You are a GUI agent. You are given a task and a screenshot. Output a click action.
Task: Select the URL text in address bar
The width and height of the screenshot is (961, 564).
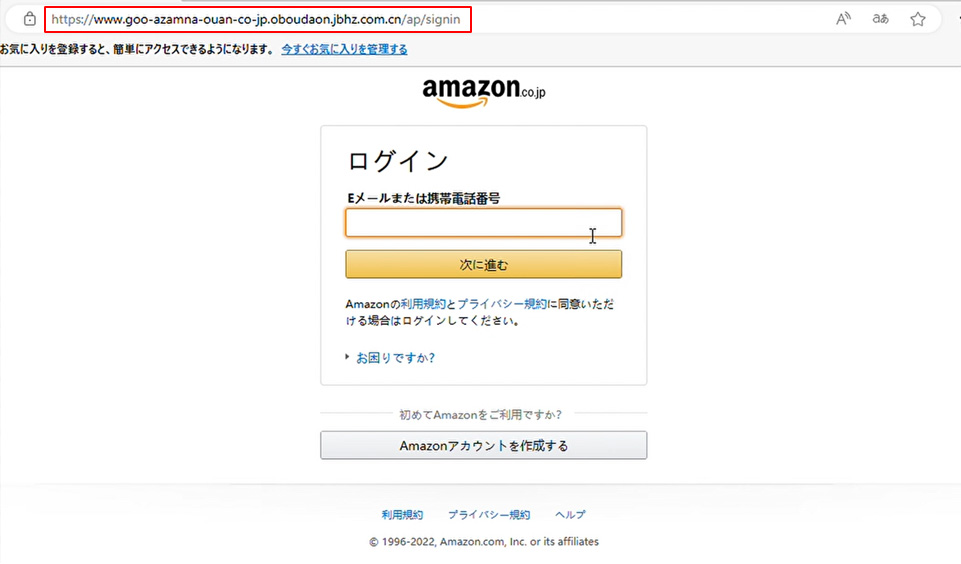point(256,19)
